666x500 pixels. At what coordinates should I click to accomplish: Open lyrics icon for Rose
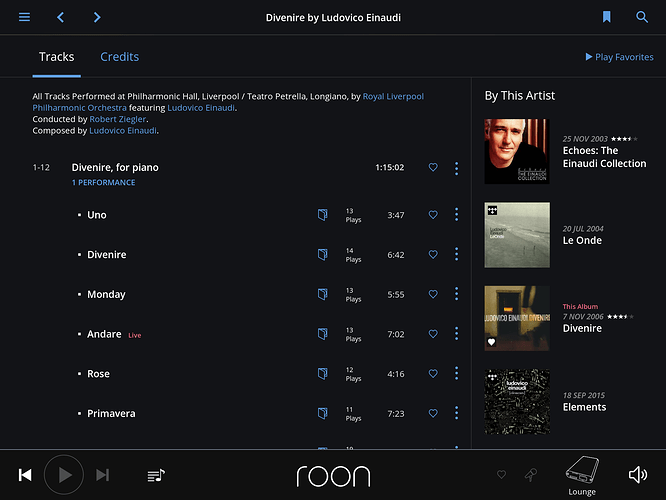click(322, 373)
